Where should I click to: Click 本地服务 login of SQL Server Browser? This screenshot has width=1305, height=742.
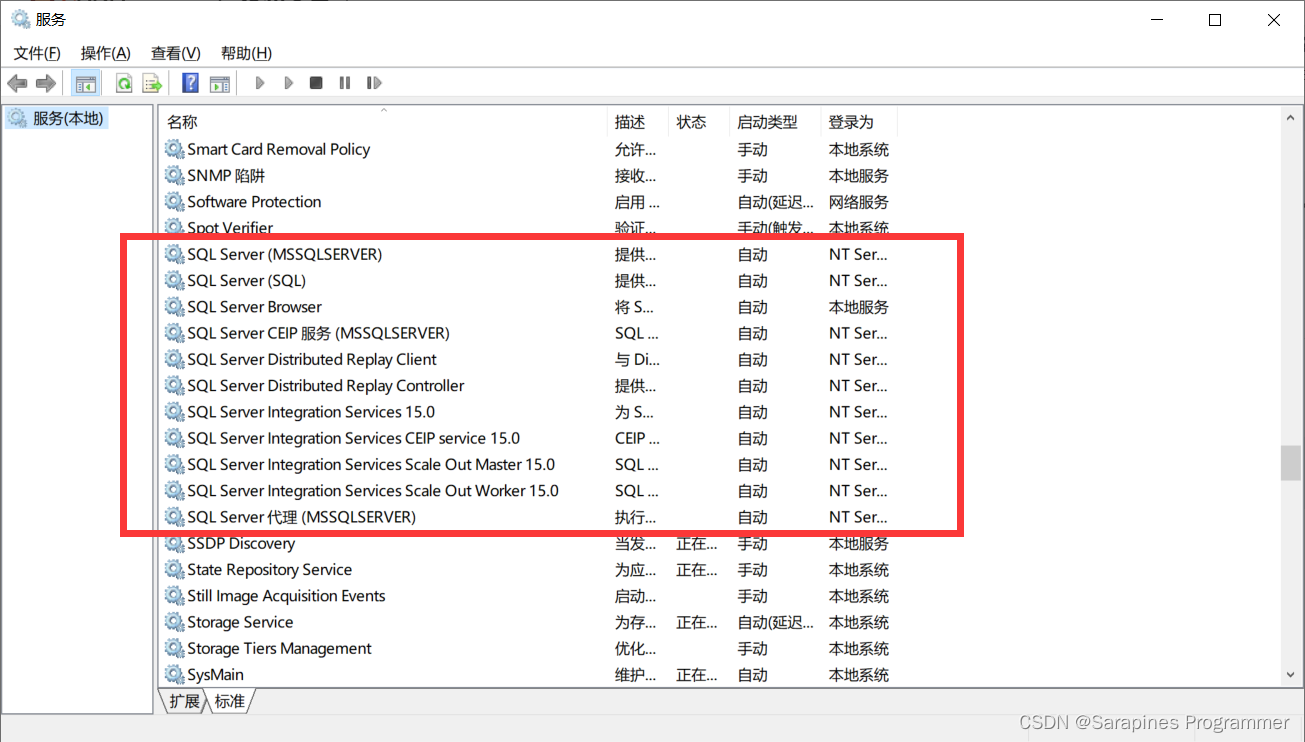point(859,307)
